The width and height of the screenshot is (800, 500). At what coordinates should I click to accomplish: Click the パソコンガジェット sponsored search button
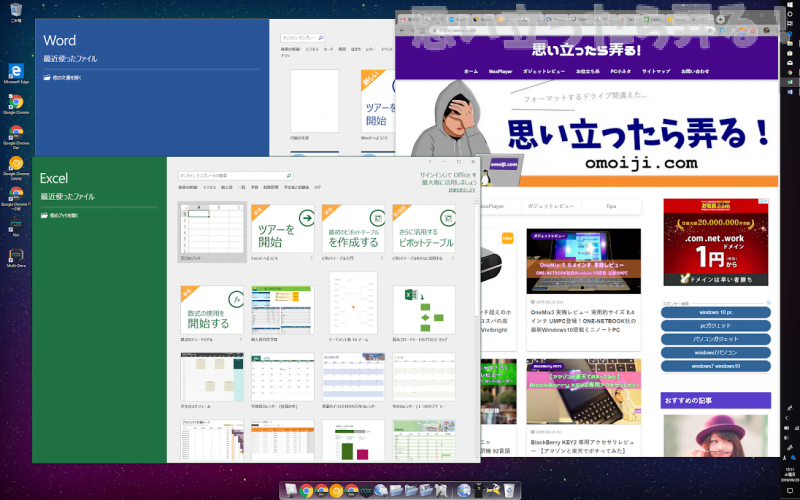pyautogui.click(x=715, y=339)
